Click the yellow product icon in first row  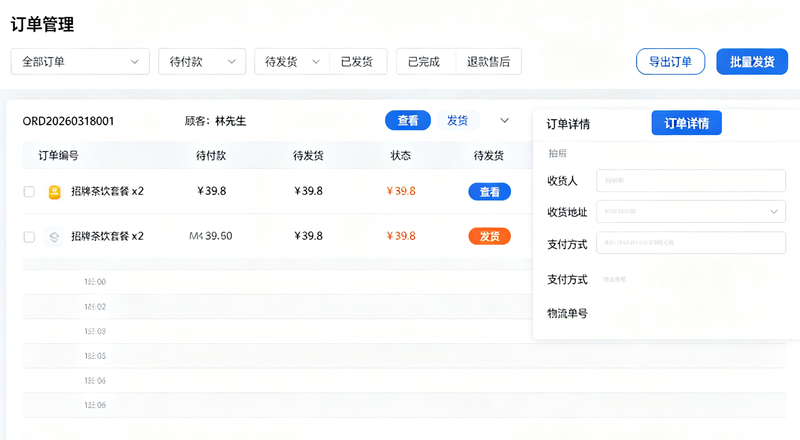coord(54,192)
